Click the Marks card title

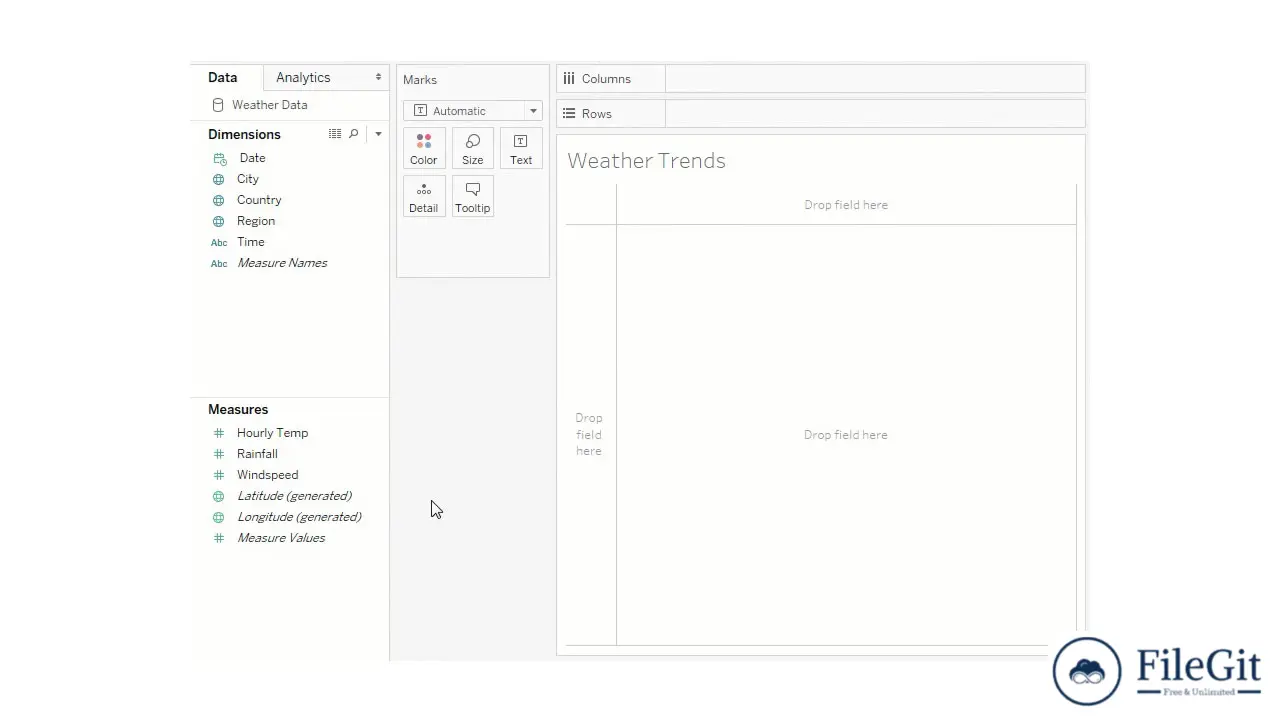420,80
